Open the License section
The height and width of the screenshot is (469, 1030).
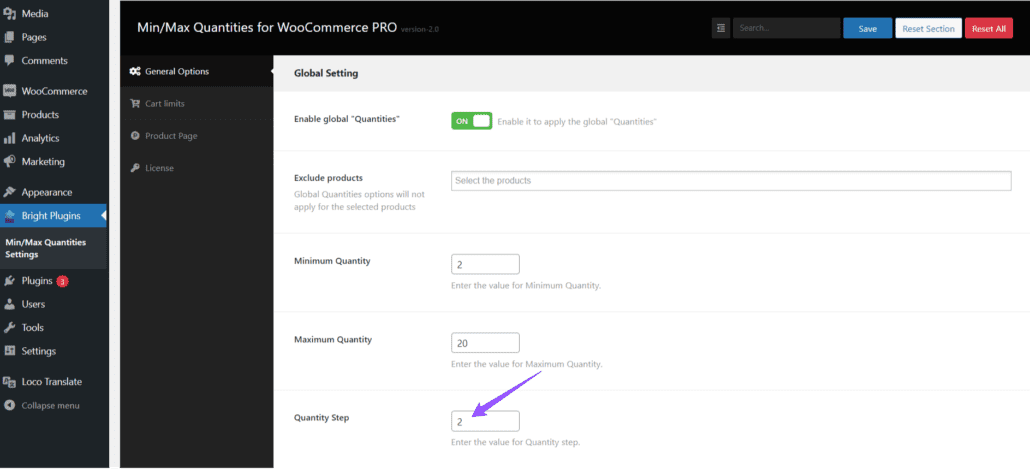click(159, 168)
